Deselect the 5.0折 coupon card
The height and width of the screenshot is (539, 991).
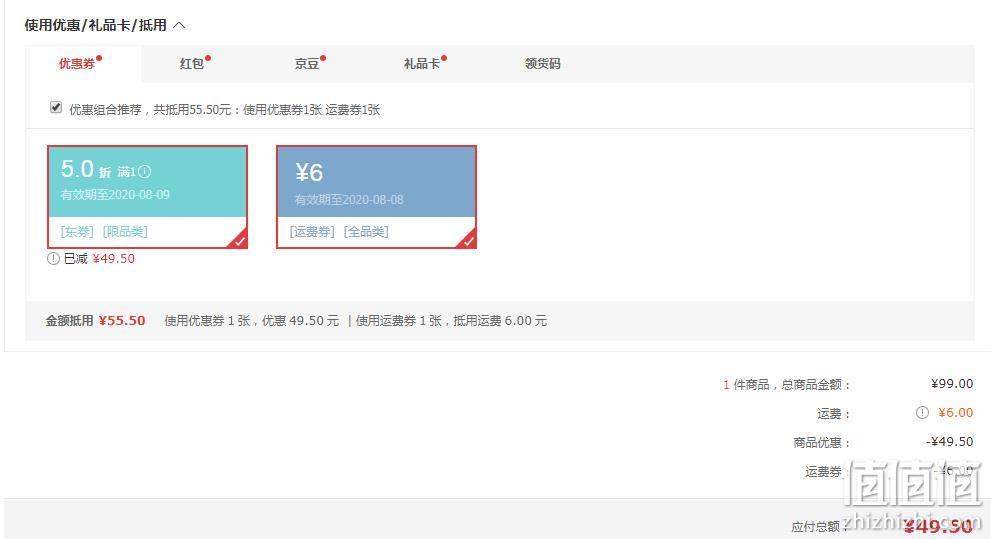click(147, 197)
